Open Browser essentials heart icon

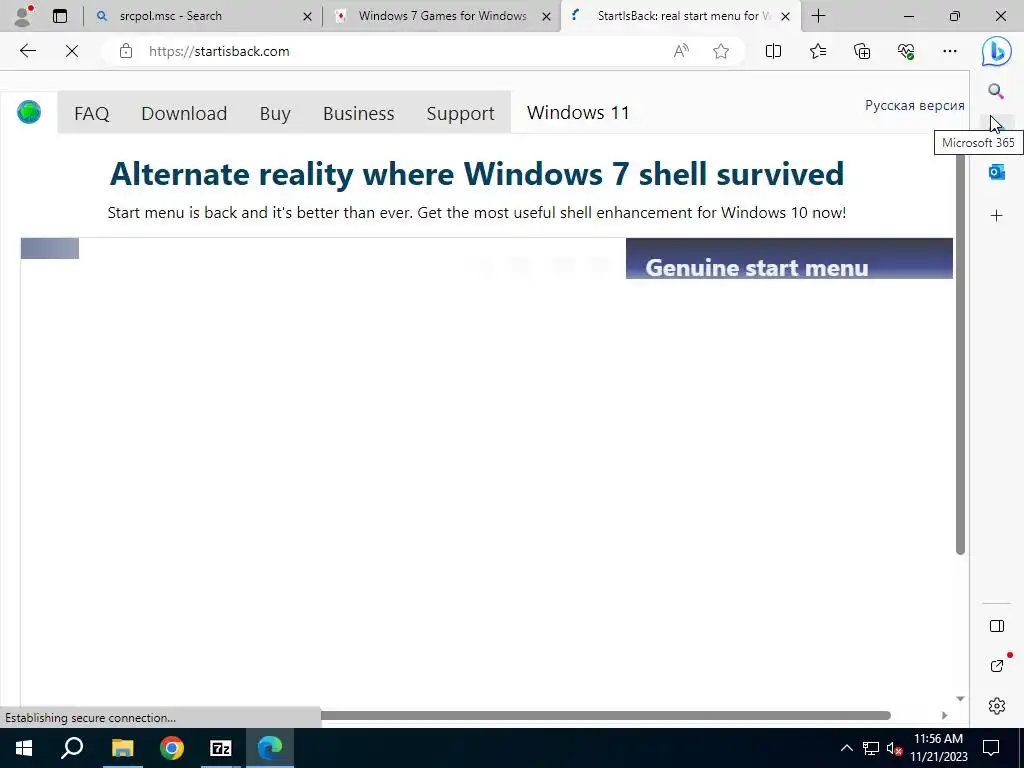click(x=906, y=51)
